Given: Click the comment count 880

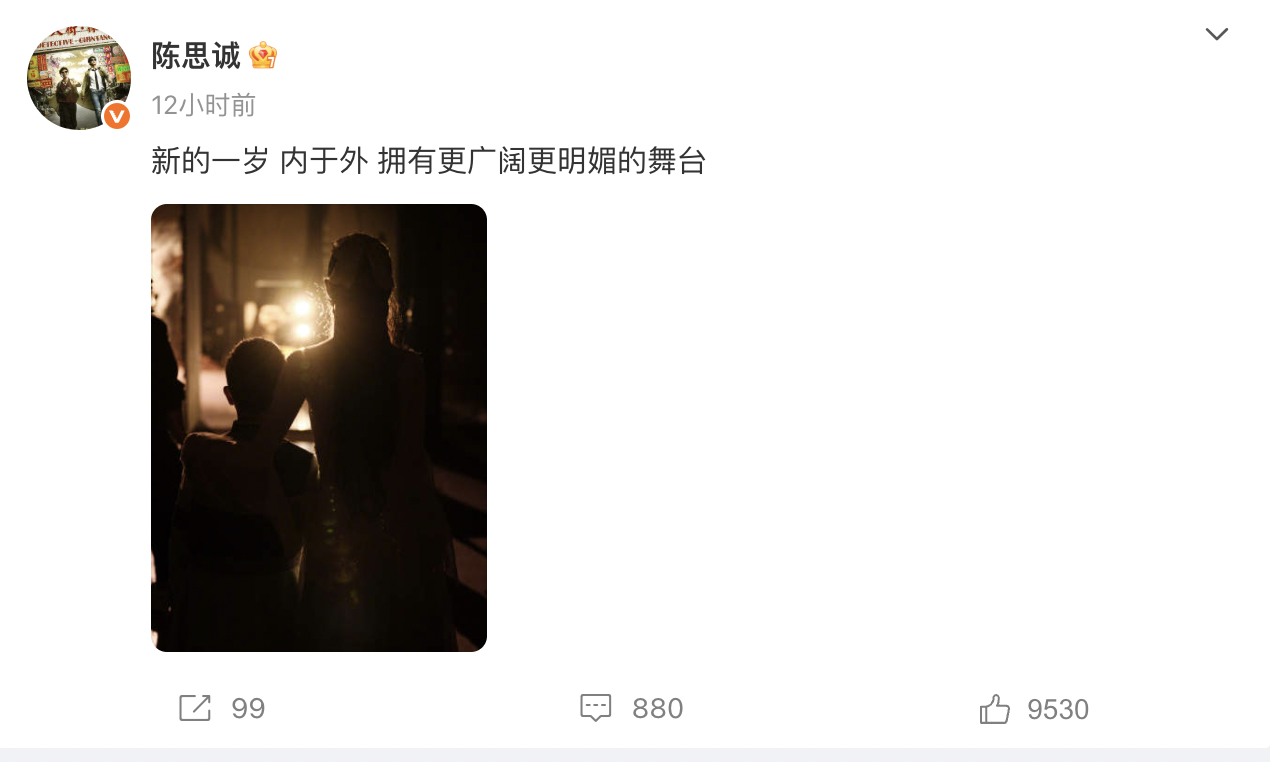Looking at the screenshot, I should point(658,709).
